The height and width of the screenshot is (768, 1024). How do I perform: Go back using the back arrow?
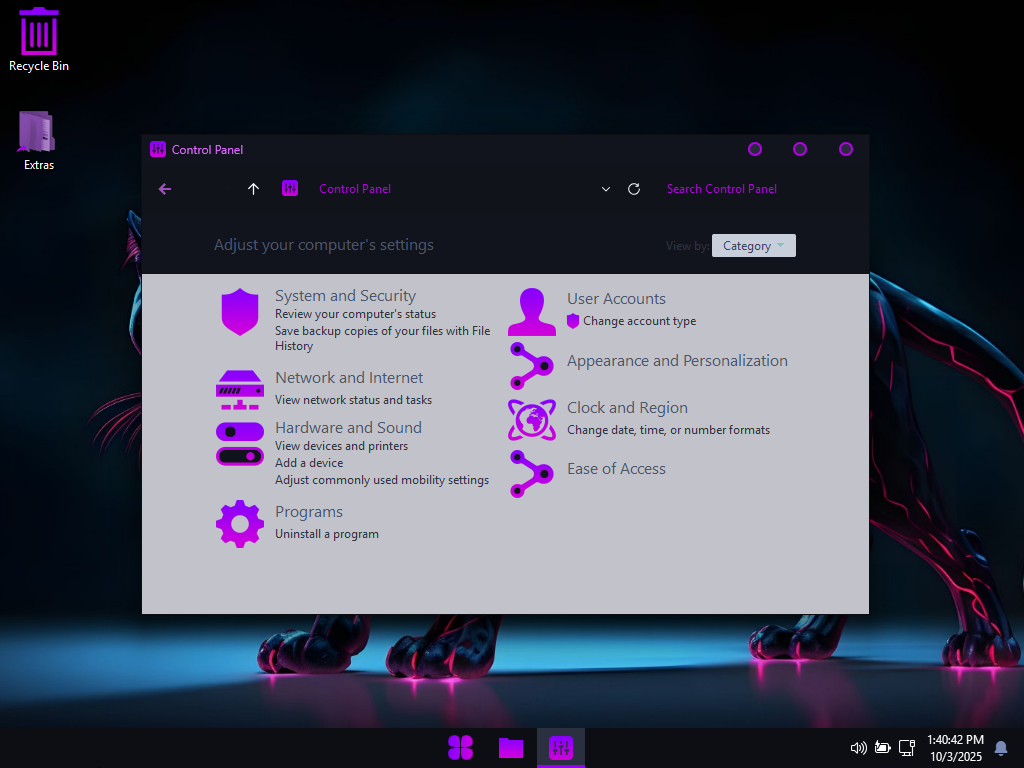165,189
